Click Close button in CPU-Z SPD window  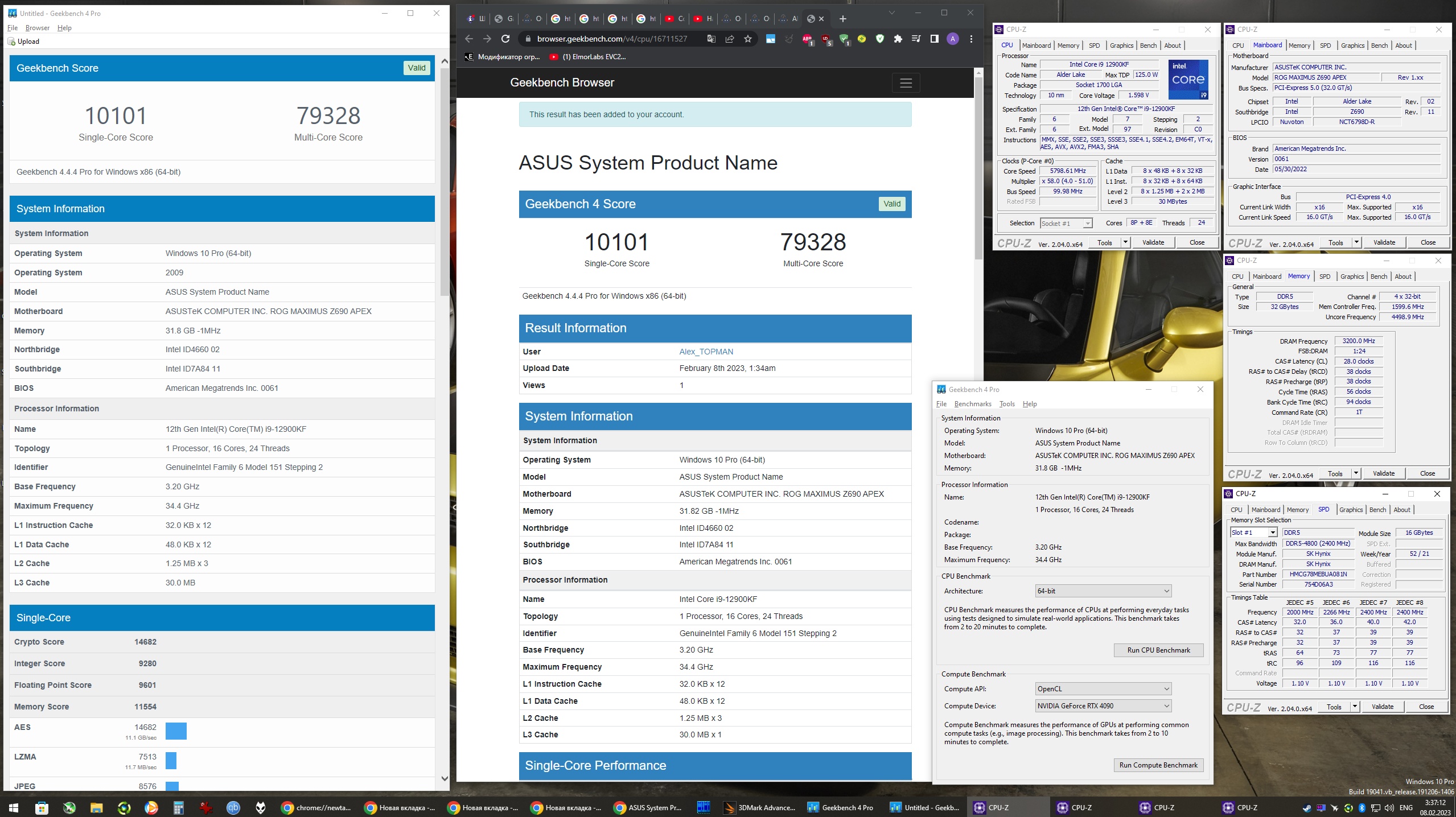click(1426, 707)
